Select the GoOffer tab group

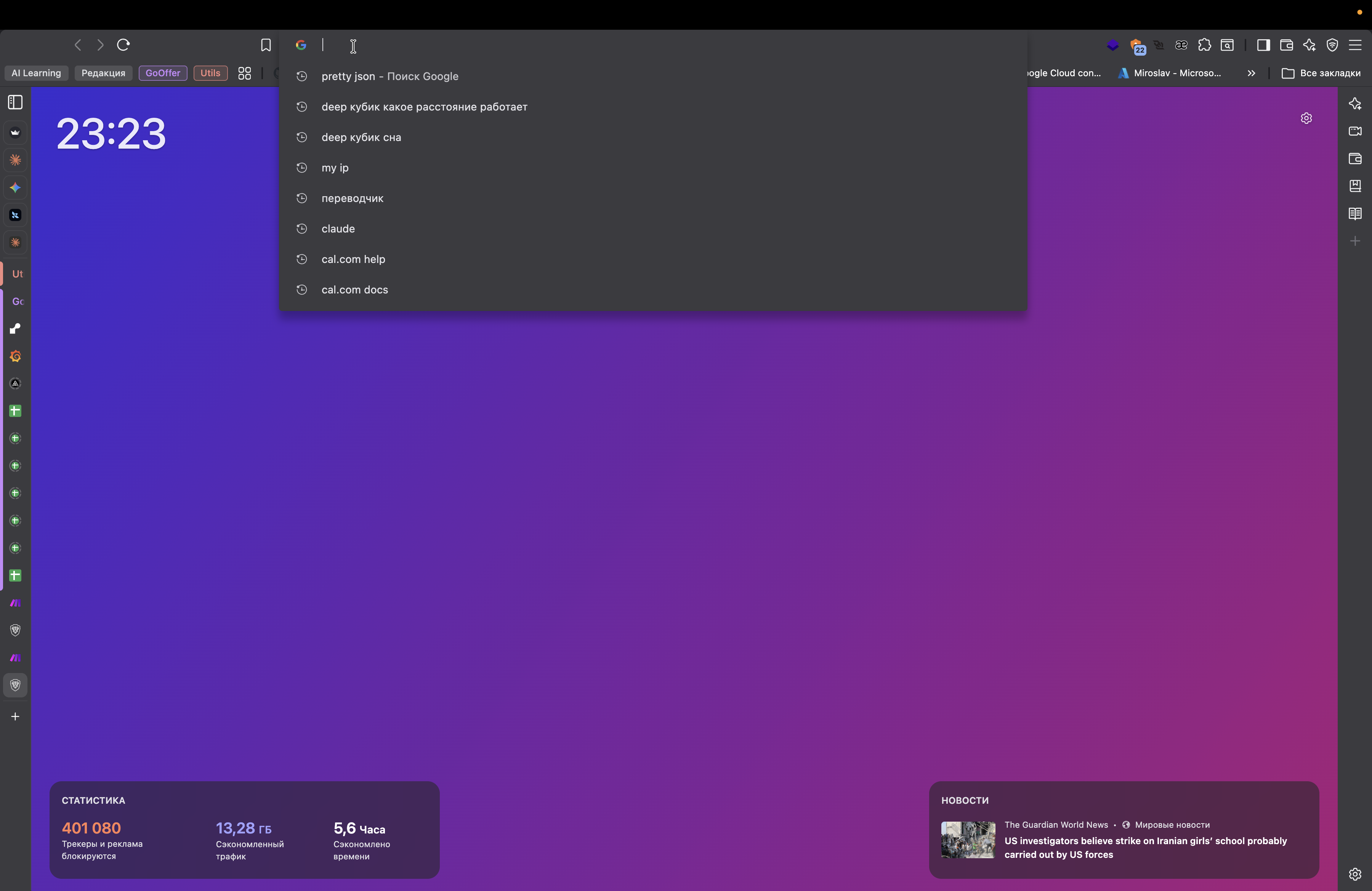[x=163, y=73]
